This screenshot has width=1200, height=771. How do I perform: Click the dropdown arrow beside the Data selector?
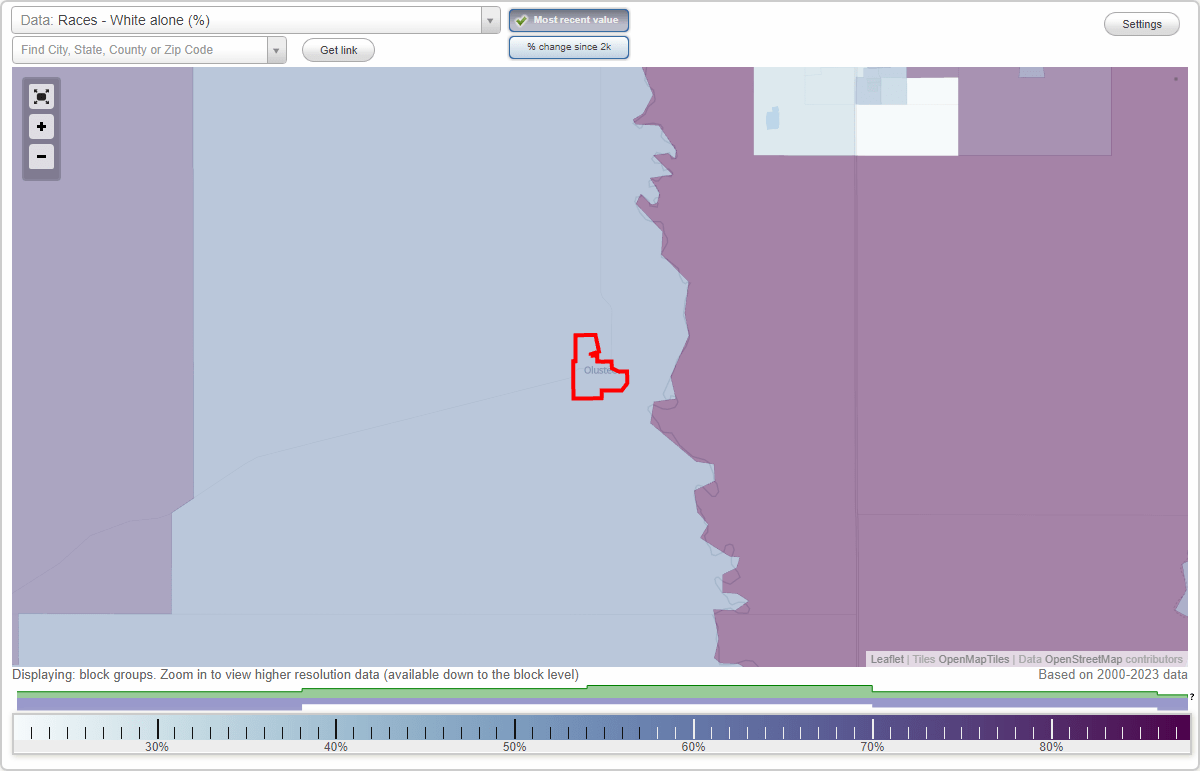coord(489,20)
